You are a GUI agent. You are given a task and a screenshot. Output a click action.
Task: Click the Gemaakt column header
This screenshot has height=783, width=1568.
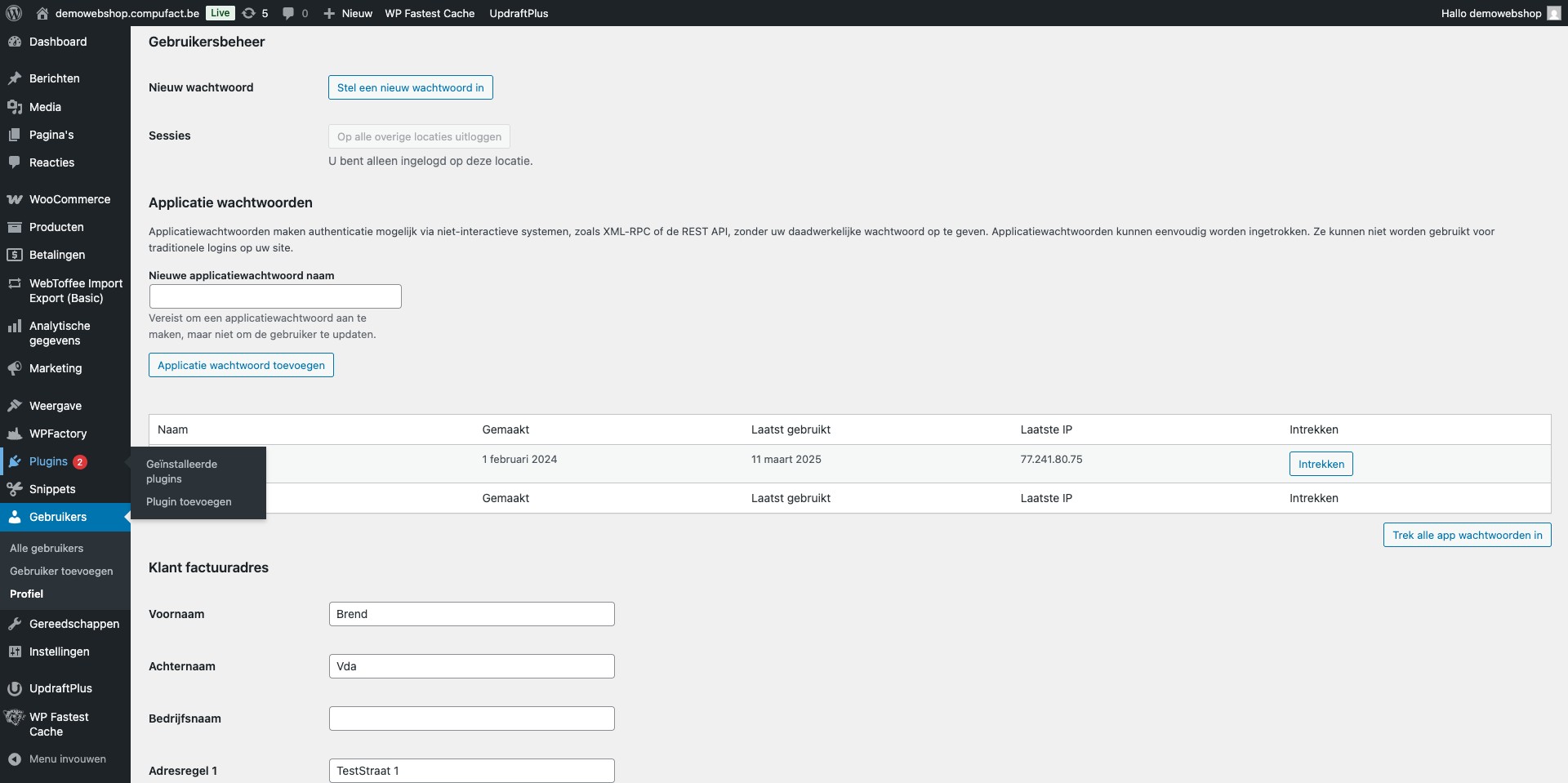point(506,429)
